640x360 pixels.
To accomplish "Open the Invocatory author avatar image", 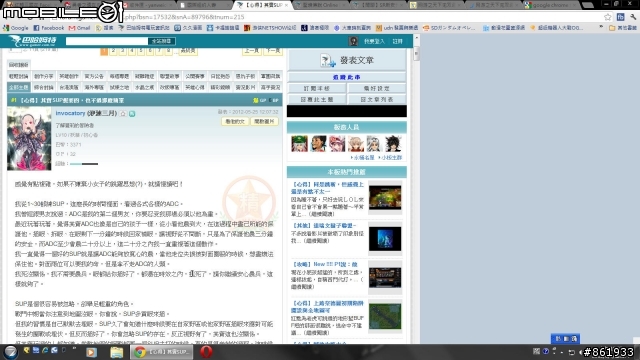I will (29, 139).
